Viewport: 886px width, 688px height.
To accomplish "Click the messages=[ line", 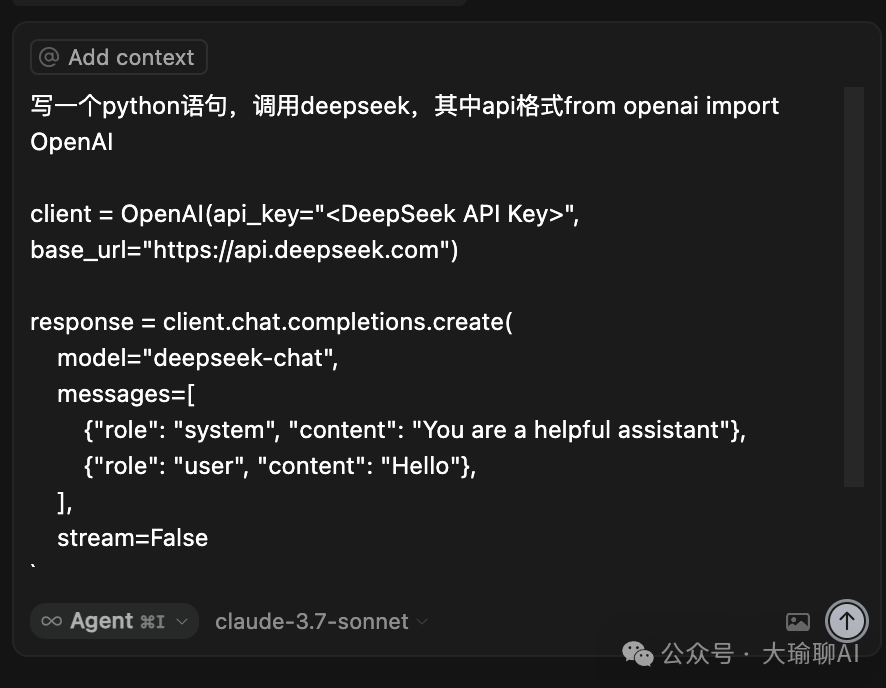I will click(126, 394).
